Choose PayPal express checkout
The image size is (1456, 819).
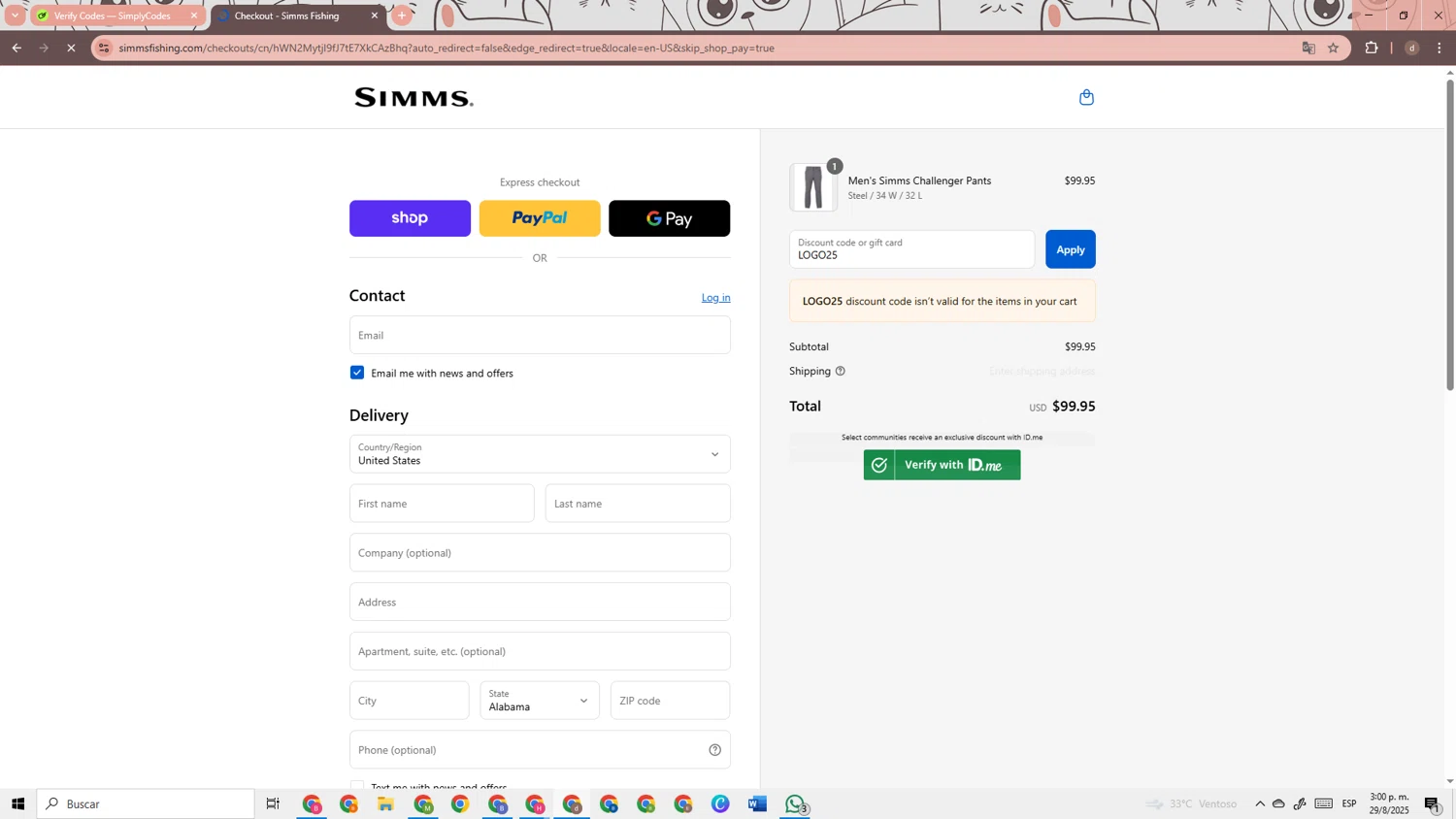pos(540,218)
